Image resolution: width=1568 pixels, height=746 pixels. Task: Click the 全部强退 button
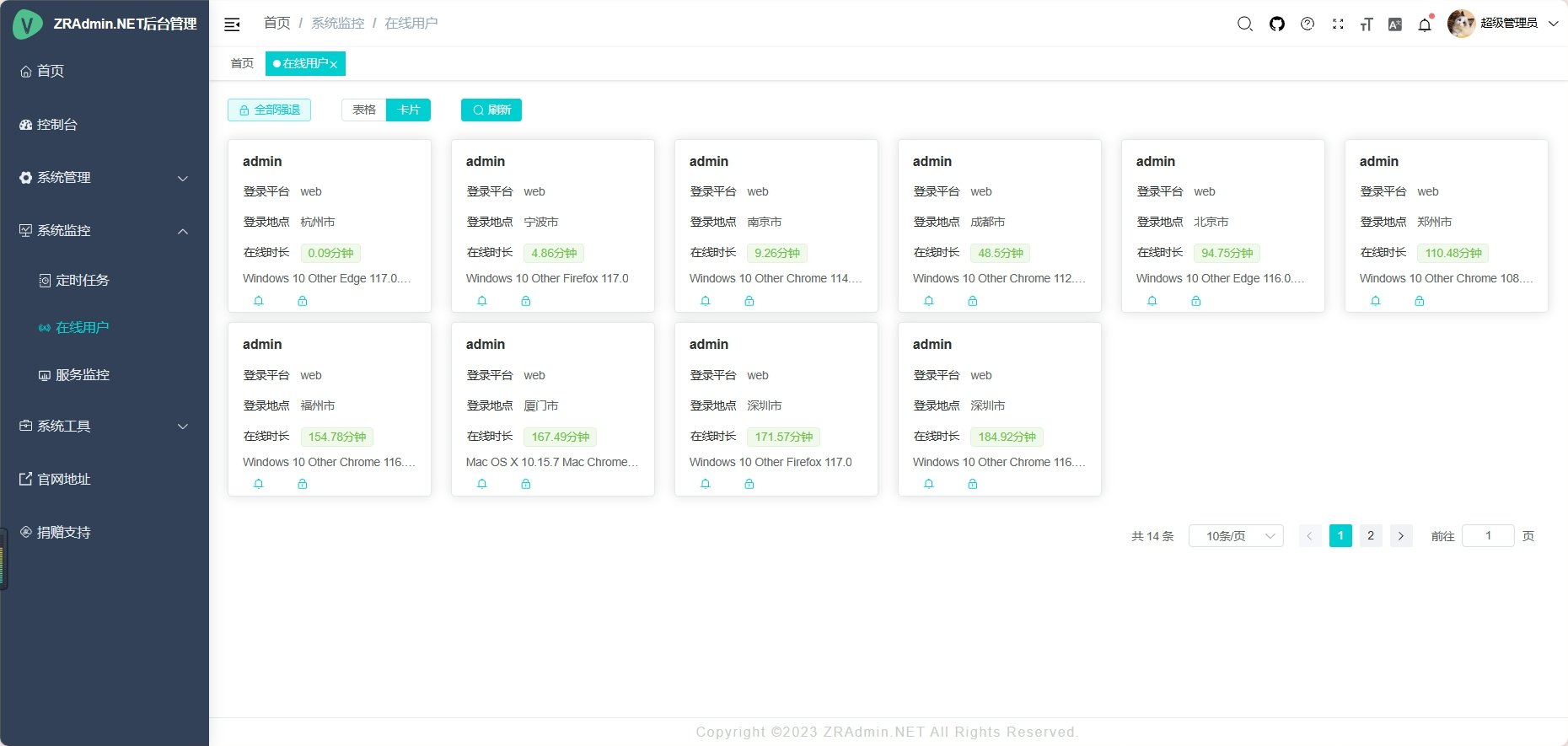(269, 110)
